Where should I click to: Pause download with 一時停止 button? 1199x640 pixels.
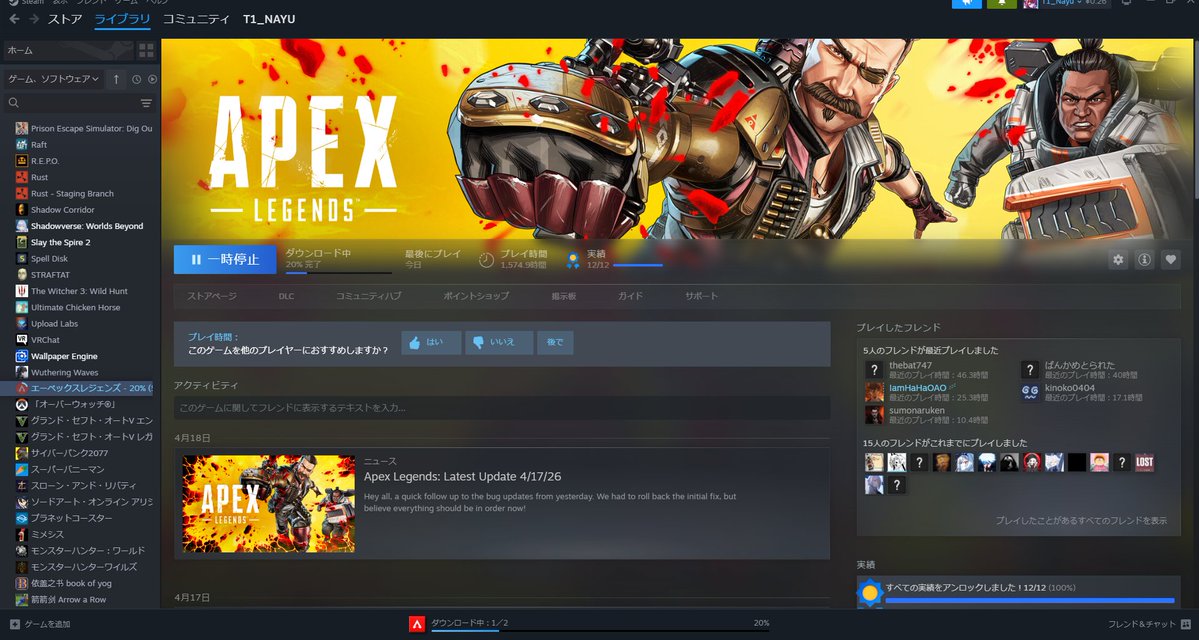click(x=225, y=259)
